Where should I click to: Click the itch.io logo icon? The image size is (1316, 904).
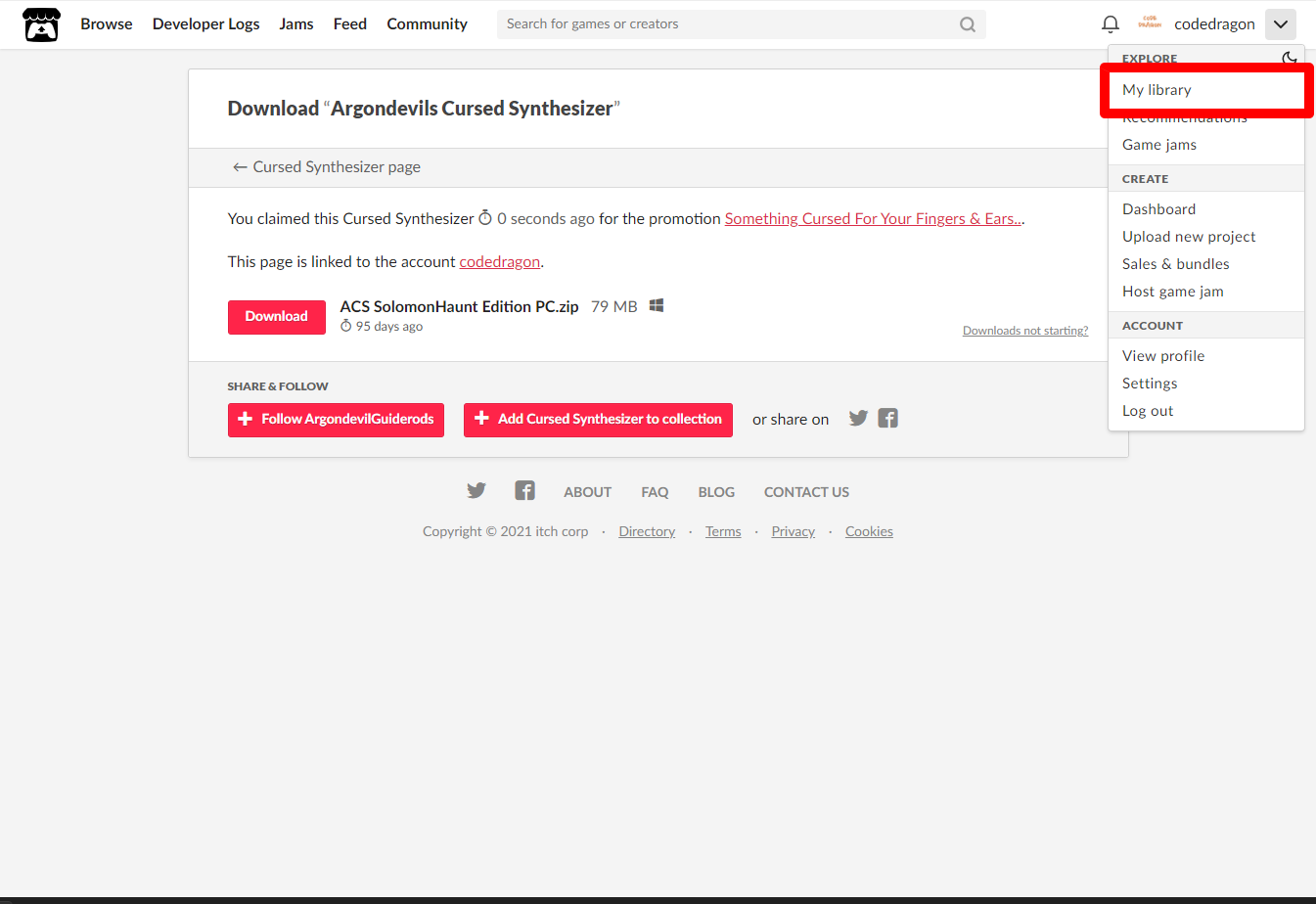pos(41,24)
